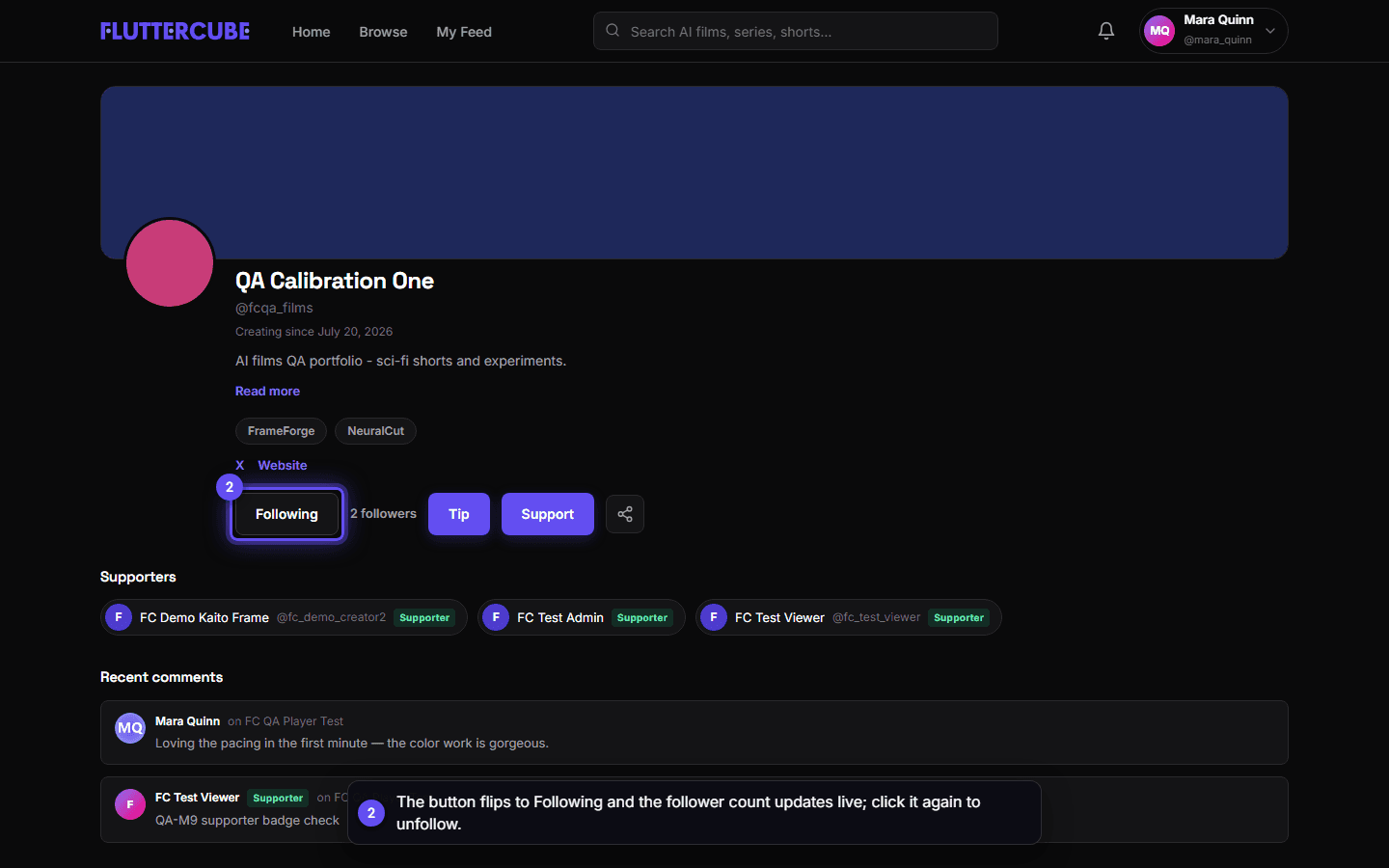
Task: Select the NeuralCut tag
Action: 375,431
